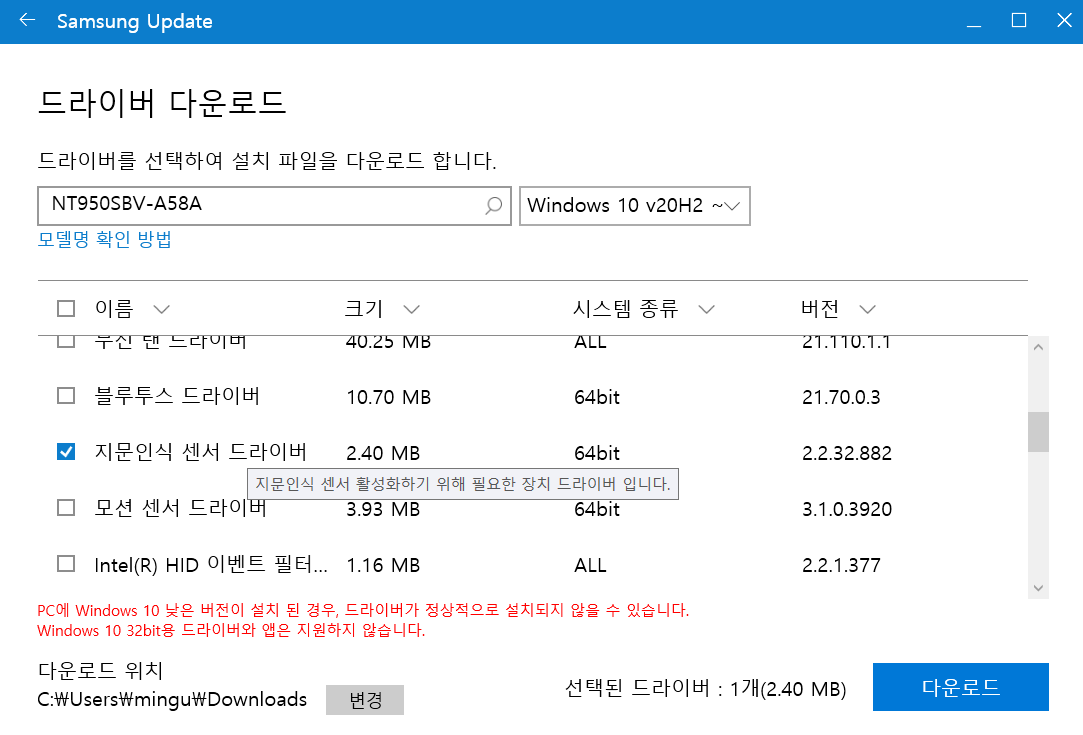Sort by 크기 column chevron
The height and width of the screenshot is (735, 1083).
(x=412, y=309)
